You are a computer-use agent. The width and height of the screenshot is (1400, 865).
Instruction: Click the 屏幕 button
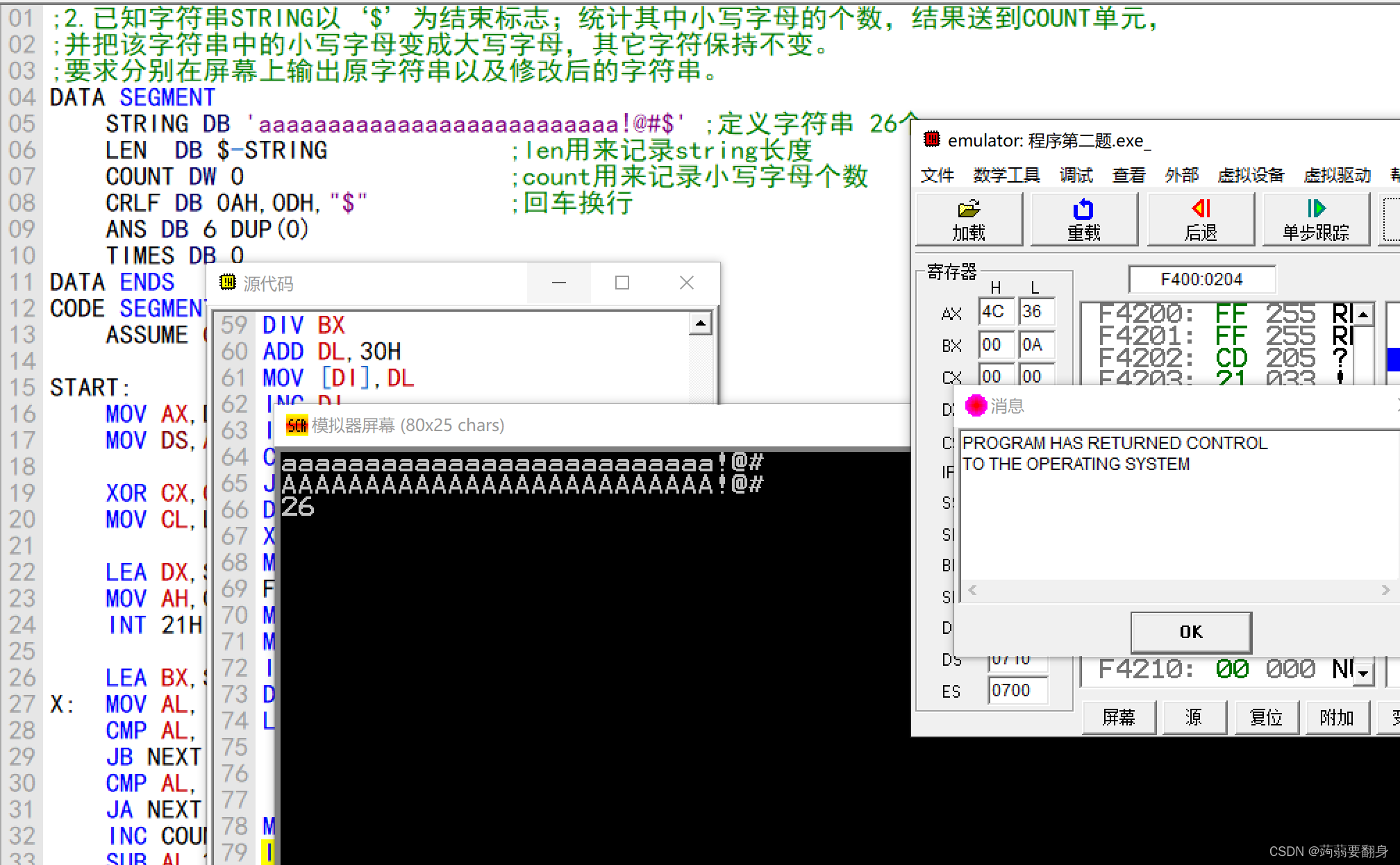pyautogui.click(x=1119, y=717)
